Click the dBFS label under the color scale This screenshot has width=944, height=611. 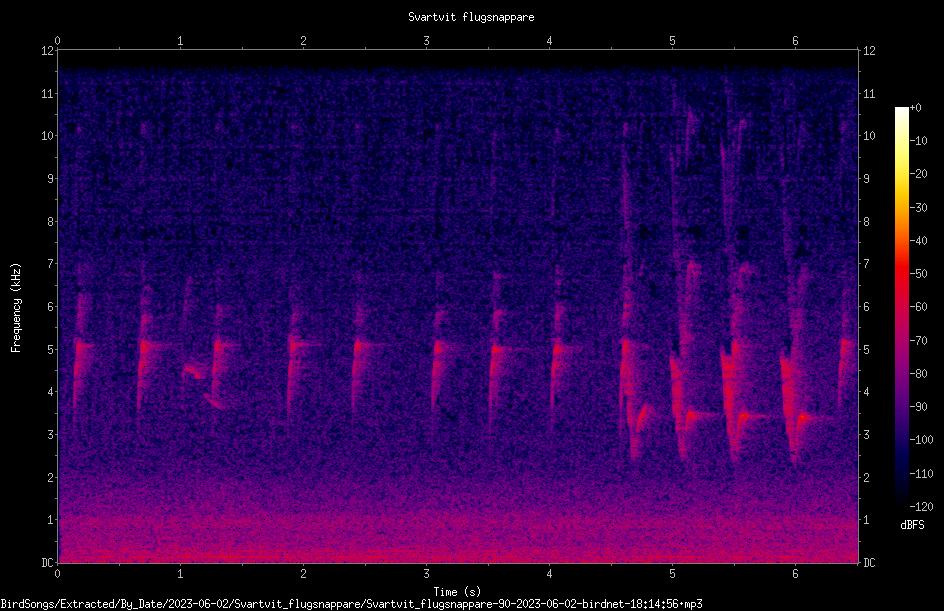[x=912, y=525]
